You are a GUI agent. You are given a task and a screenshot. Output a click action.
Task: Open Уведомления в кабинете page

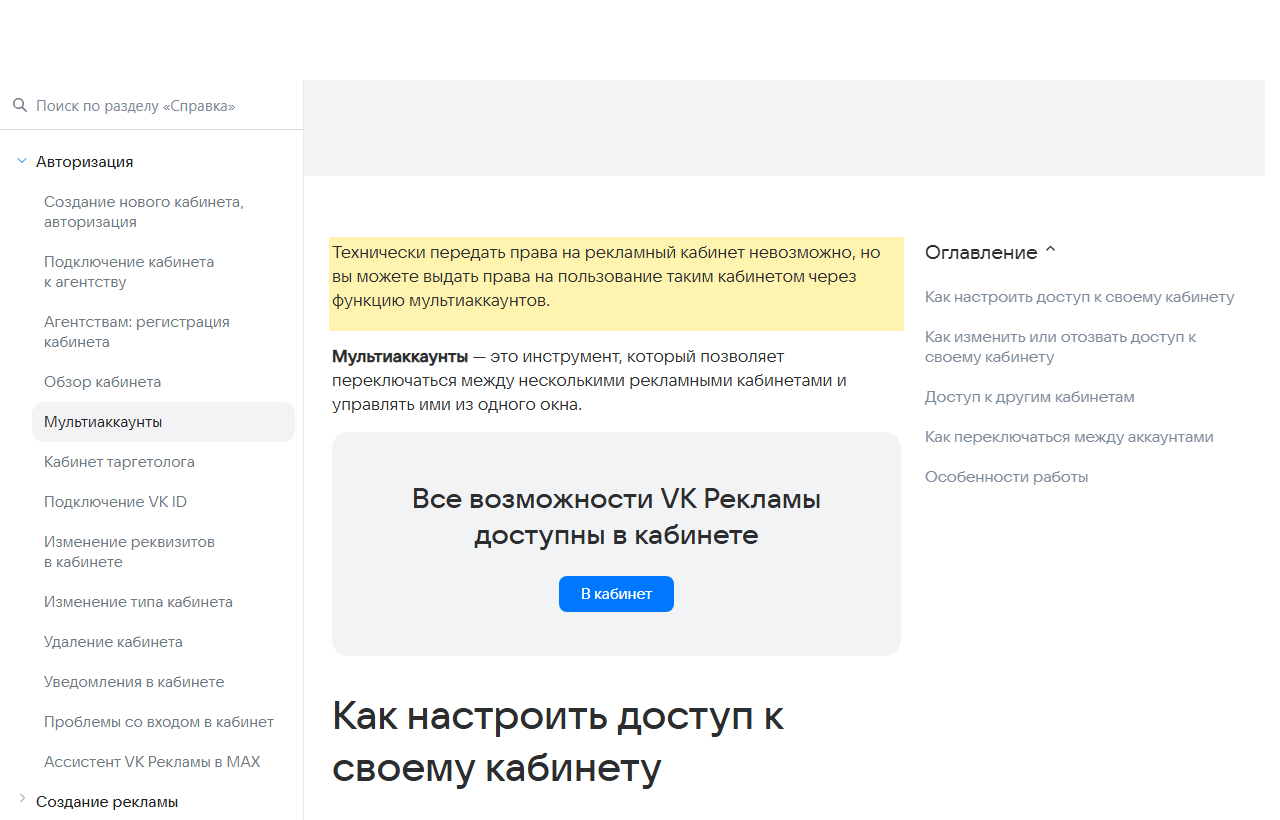coord(134,682)
